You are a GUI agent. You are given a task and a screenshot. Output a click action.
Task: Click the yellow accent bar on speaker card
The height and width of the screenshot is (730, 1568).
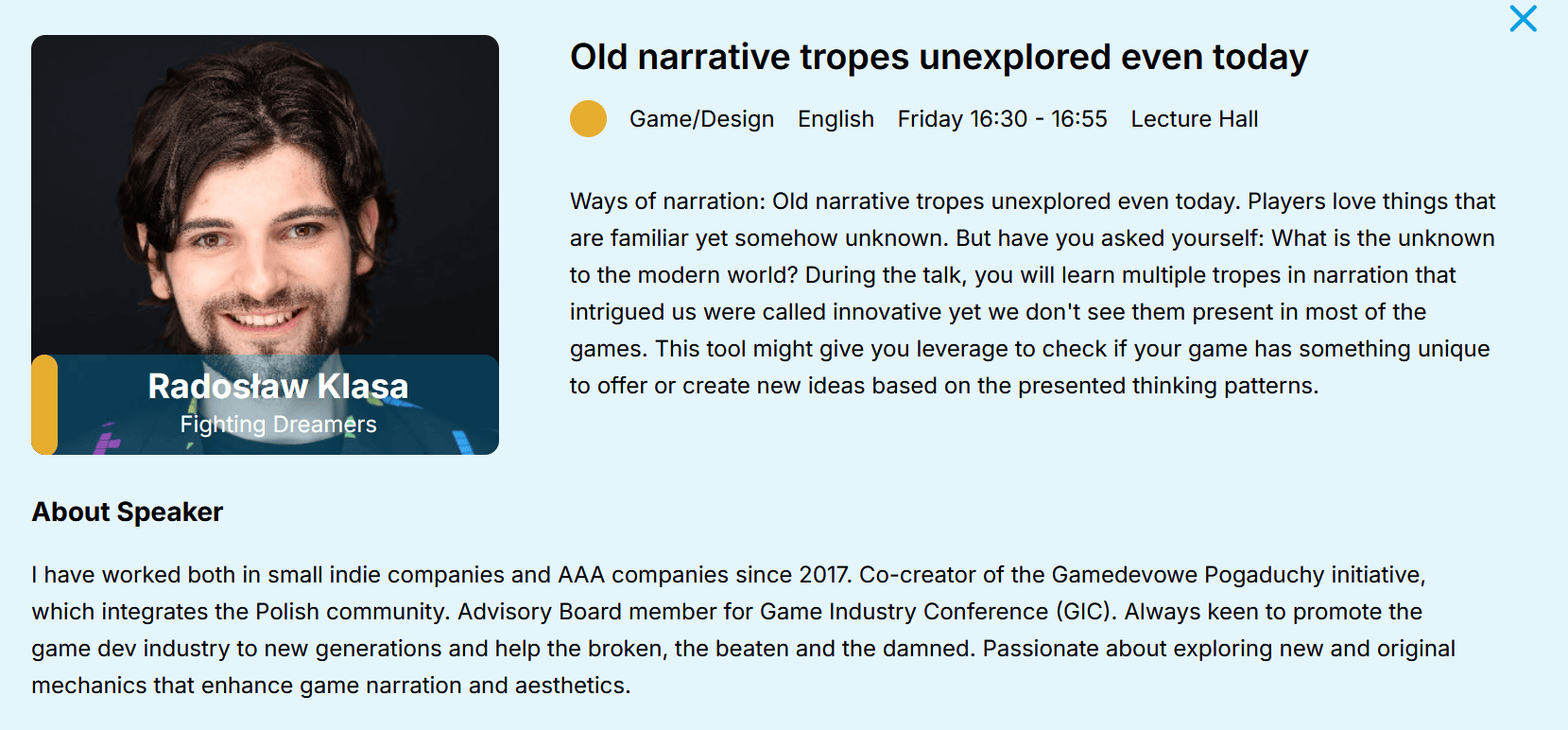pos(44,405)
